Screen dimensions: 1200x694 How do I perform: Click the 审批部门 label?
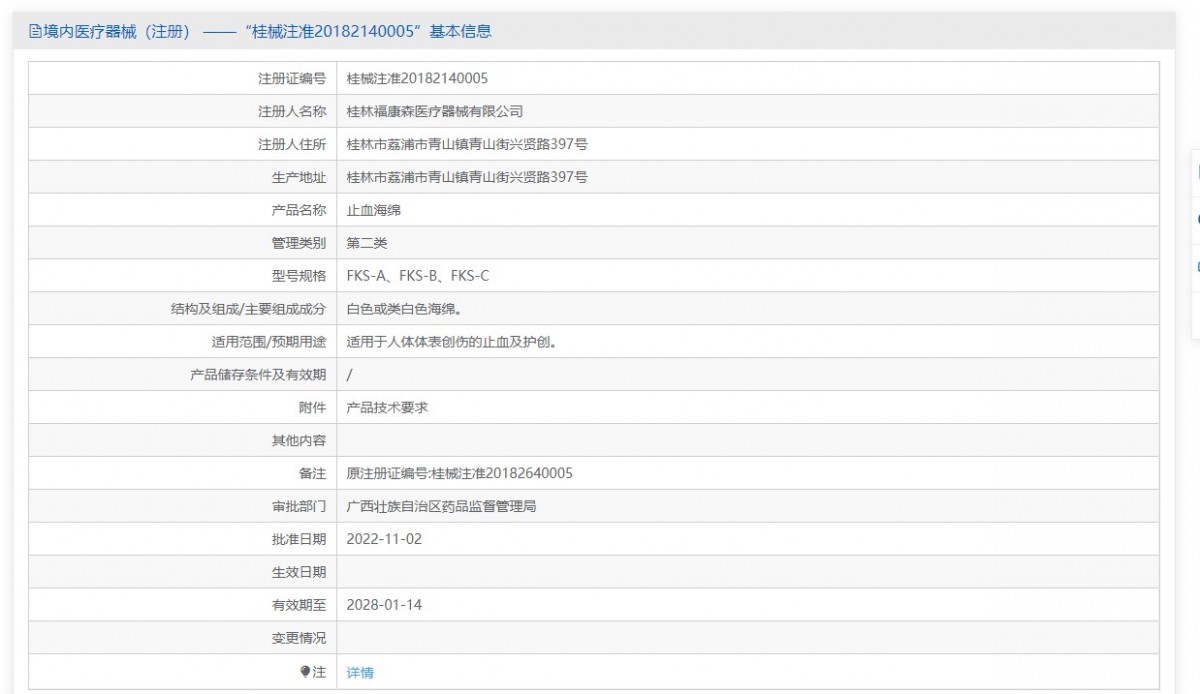click(299, 507)
